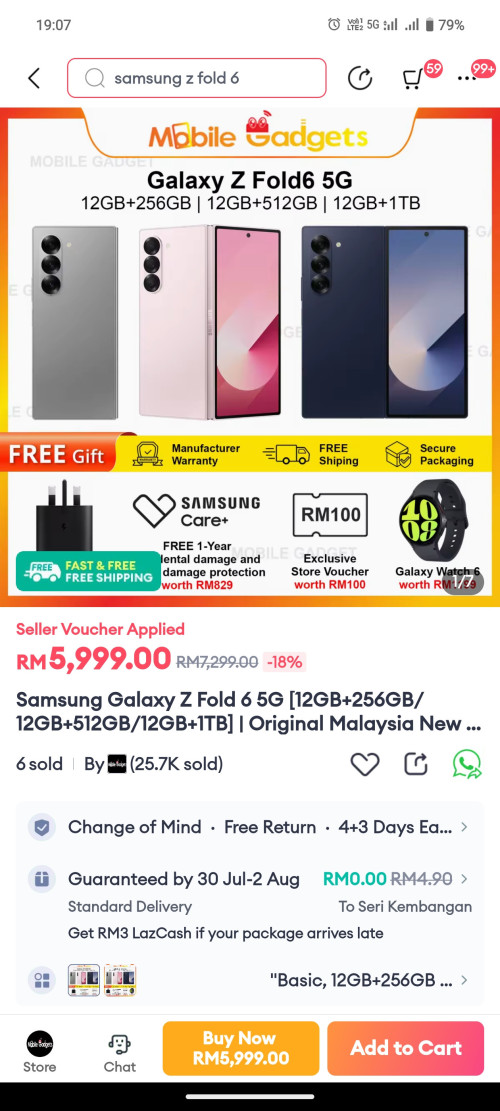Open the seller name next to 25.7K sold

(x=116, y=765)
